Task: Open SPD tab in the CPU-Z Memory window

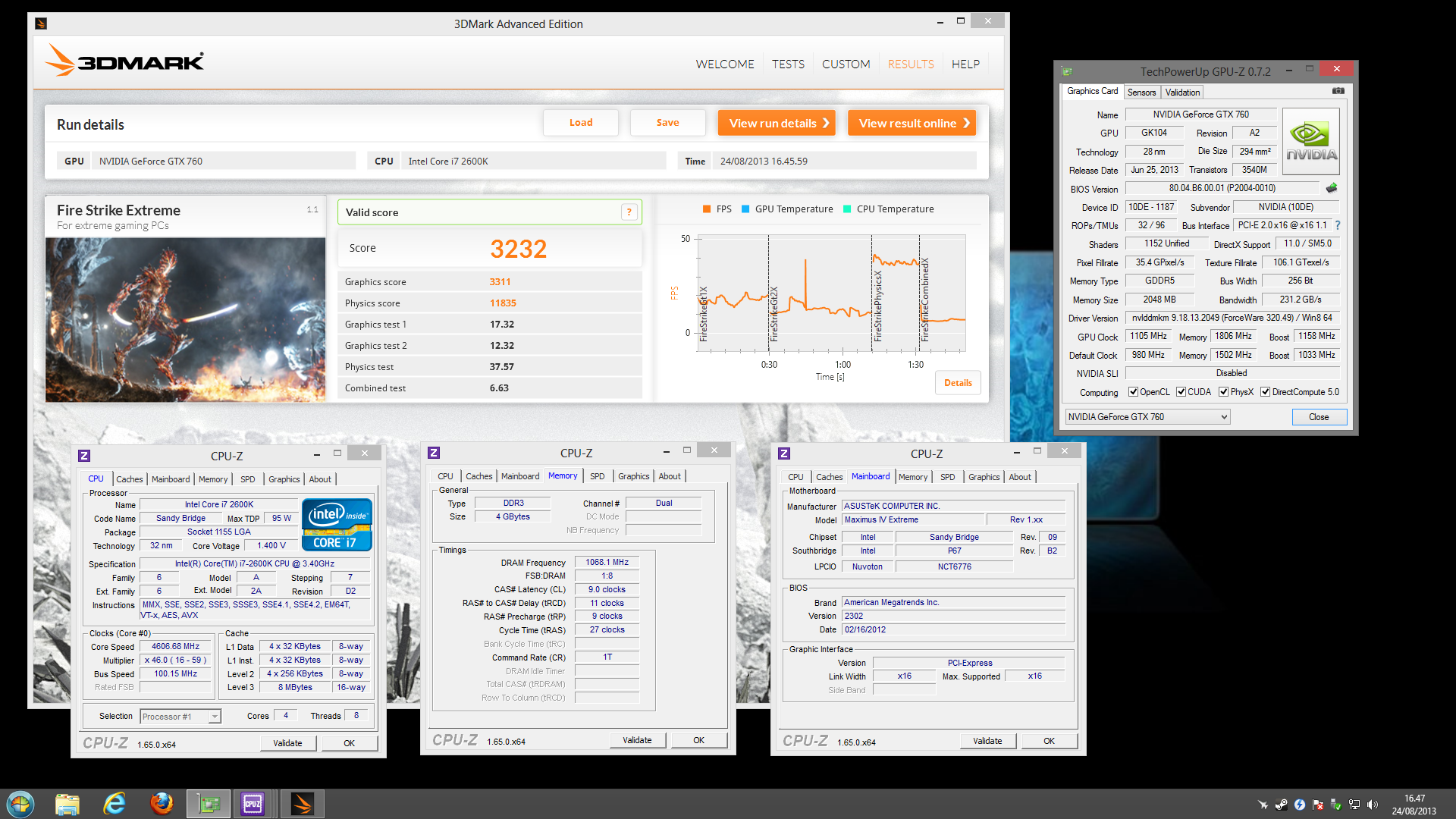Action: coord(598,476)
